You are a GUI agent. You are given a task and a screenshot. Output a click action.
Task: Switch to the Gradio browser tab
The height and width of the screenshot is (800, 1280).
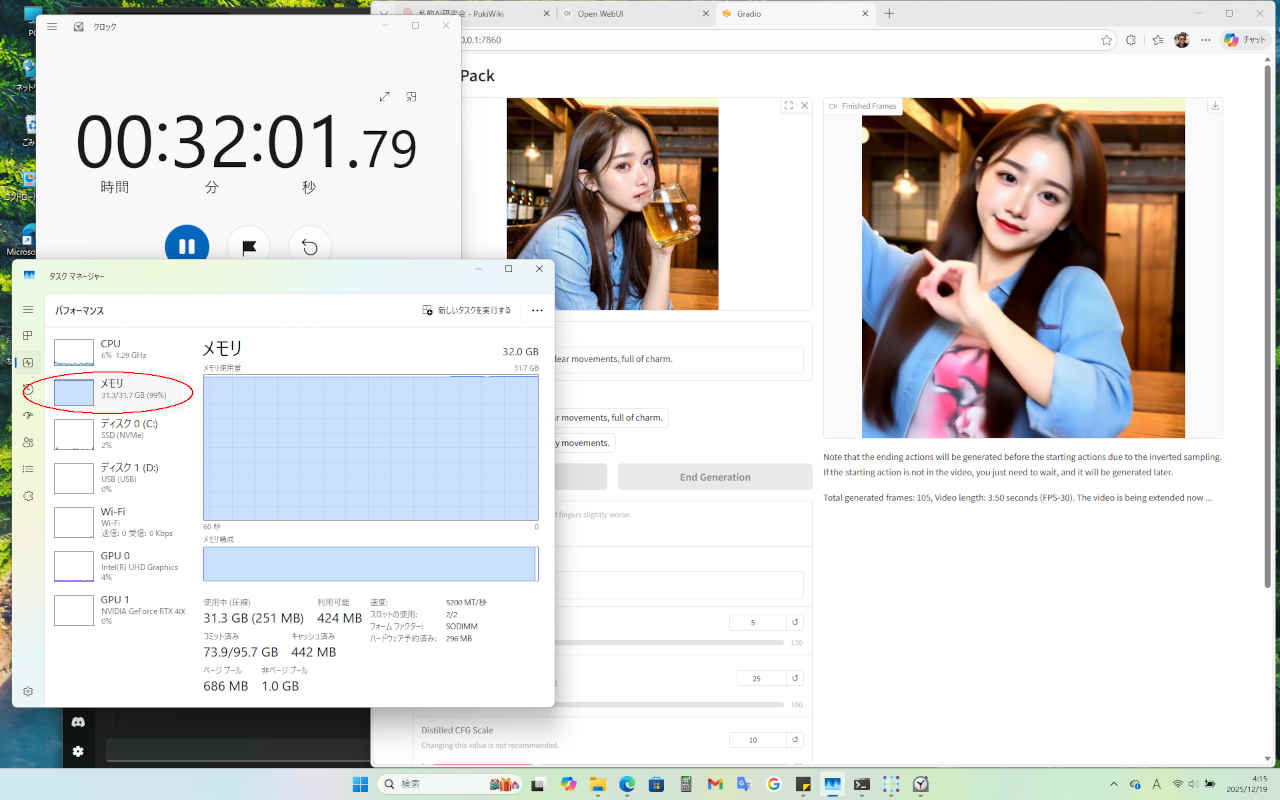coord(780,13)
